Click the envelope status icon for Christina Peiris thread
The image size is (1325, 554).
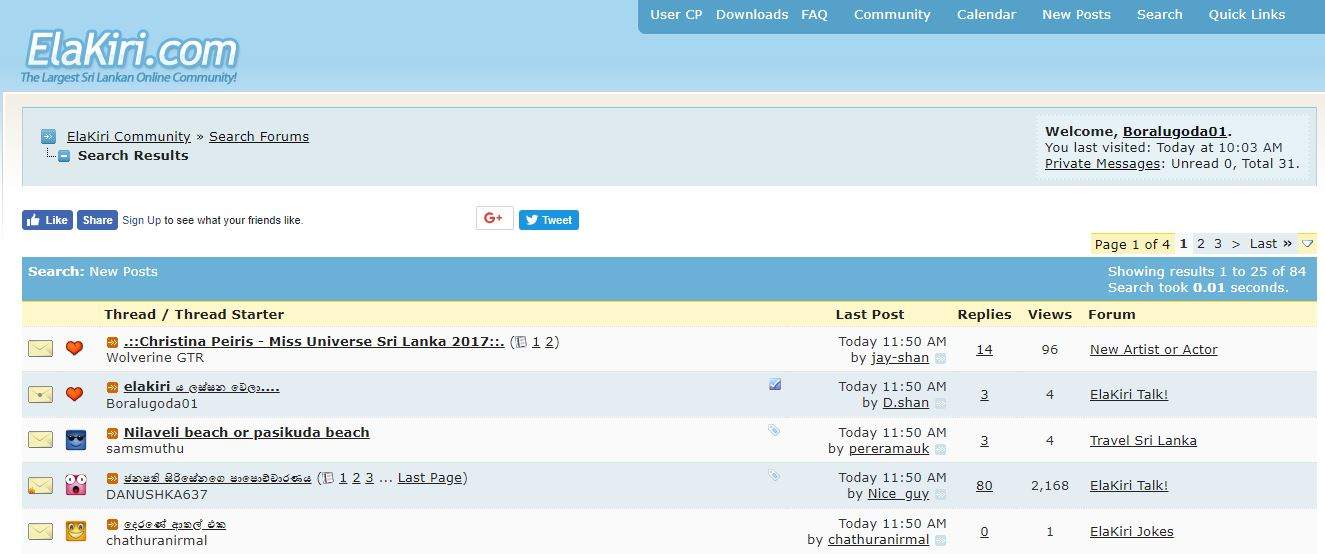(40, 349)
